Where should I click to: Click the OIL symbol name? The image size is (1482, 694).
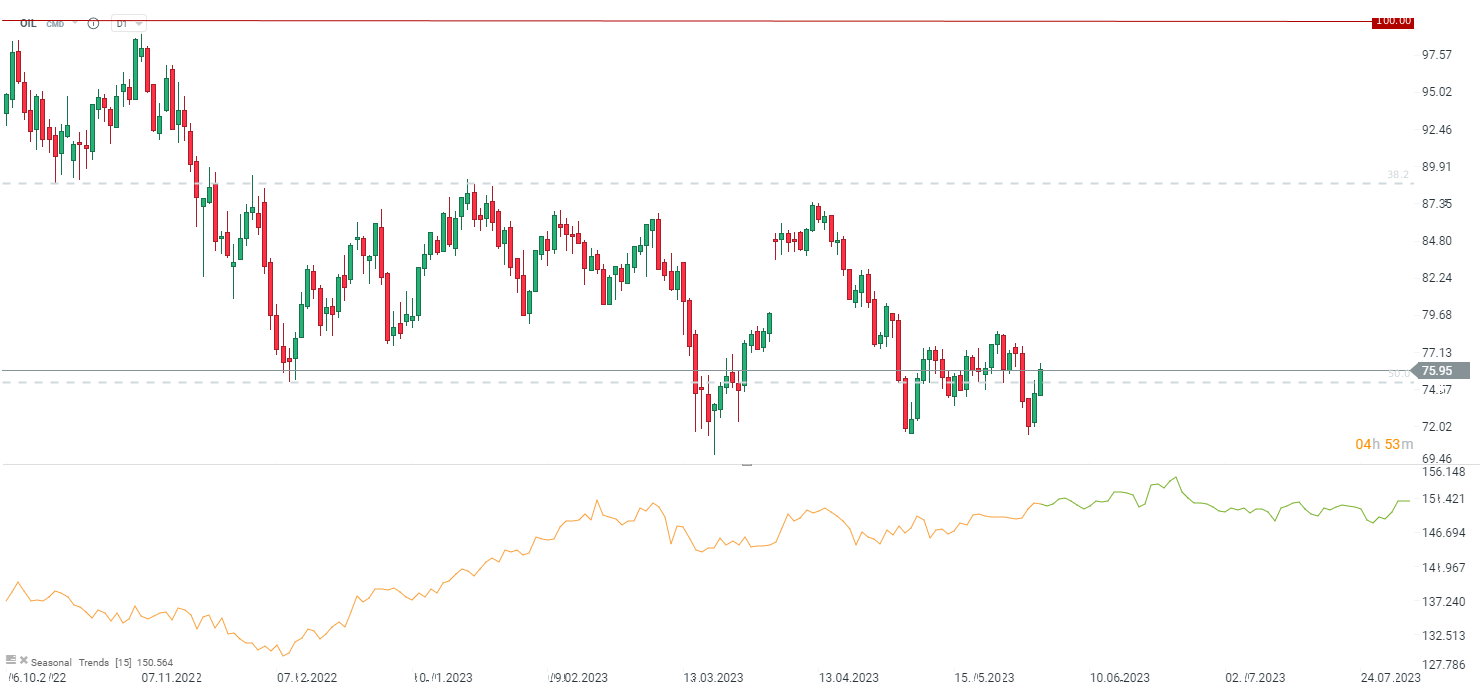28,23
